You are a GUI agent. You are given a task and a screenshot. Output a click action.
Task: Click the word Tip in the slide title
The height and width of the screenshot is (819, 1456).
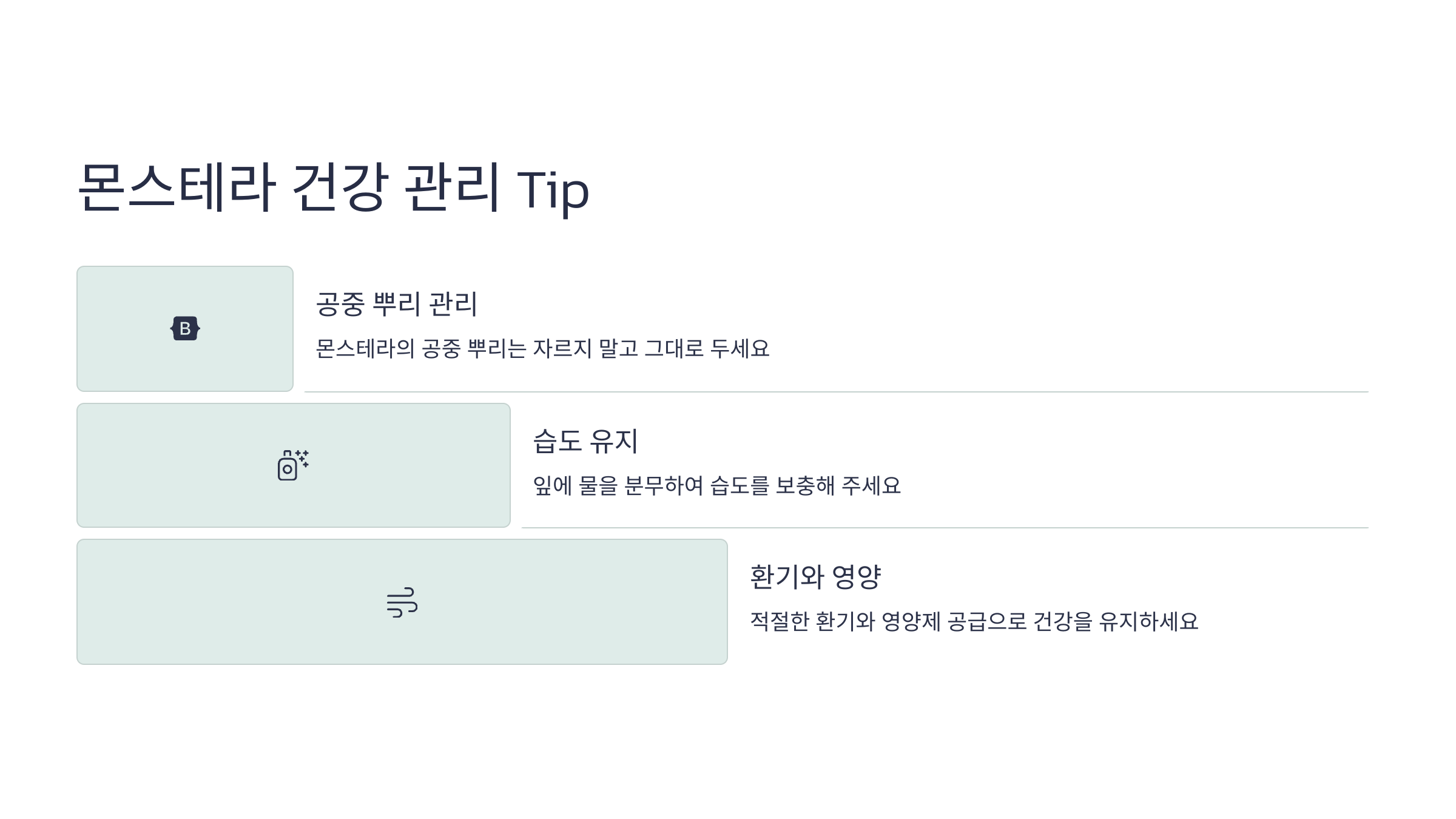click(553, 190)
